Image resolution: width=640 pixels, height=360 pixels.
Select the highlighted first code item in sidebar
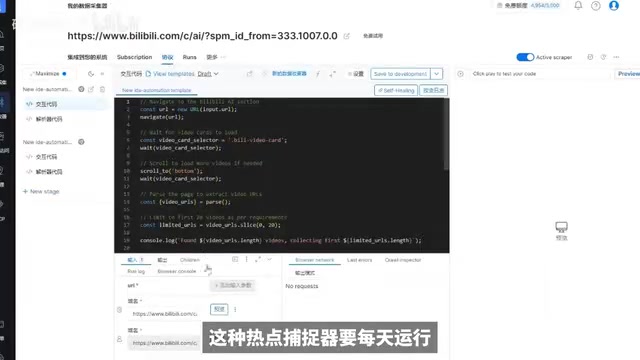click(x=65, y=104)
